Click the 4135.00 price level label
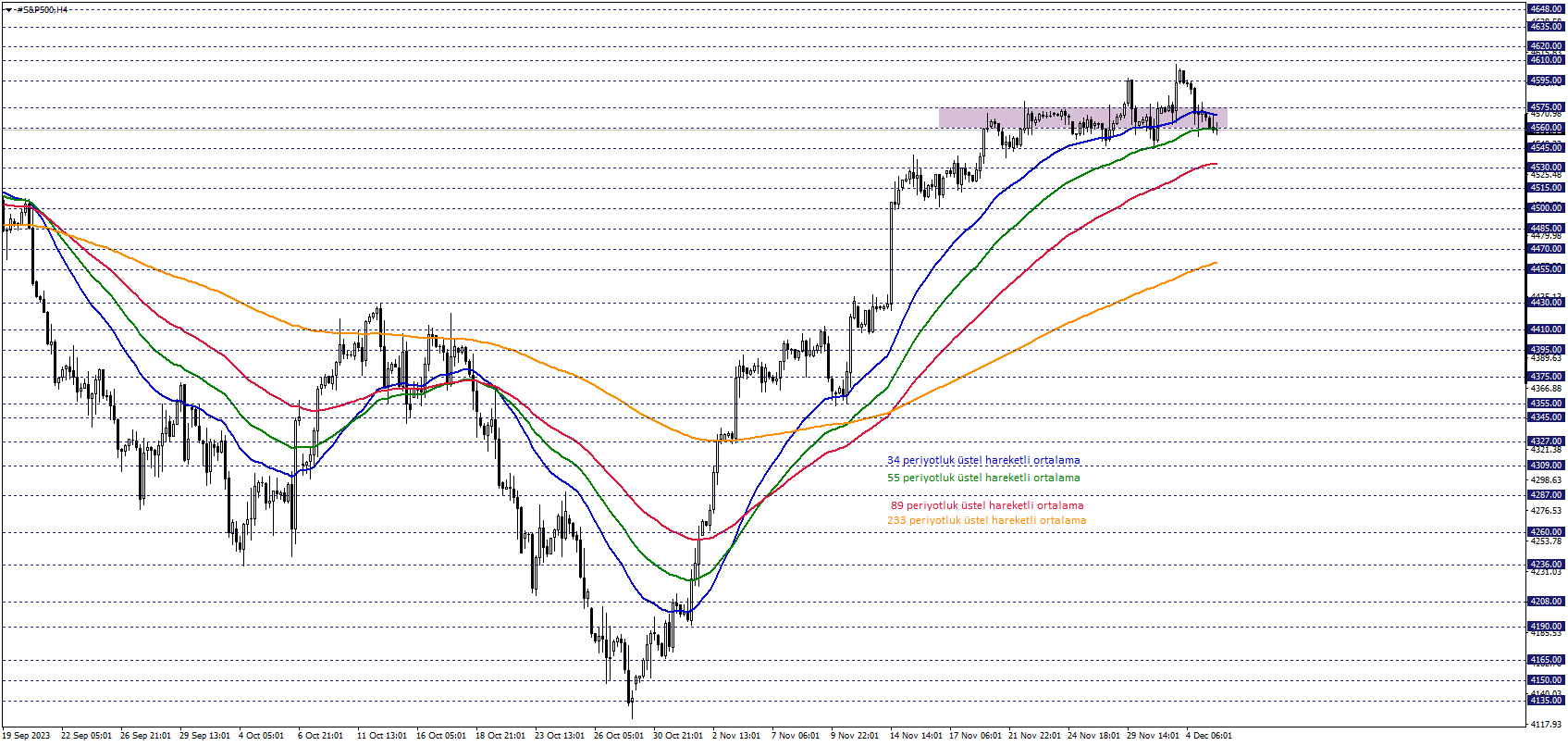Image resolution: width=1568 pixels, height=746 pixels. click(1546, 701)
